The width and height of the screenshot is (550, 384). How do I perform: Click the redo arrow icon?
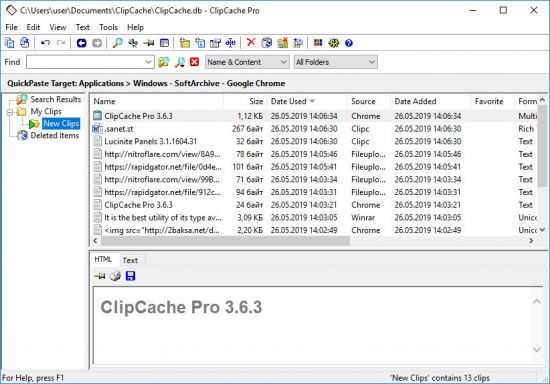(61, 43)
